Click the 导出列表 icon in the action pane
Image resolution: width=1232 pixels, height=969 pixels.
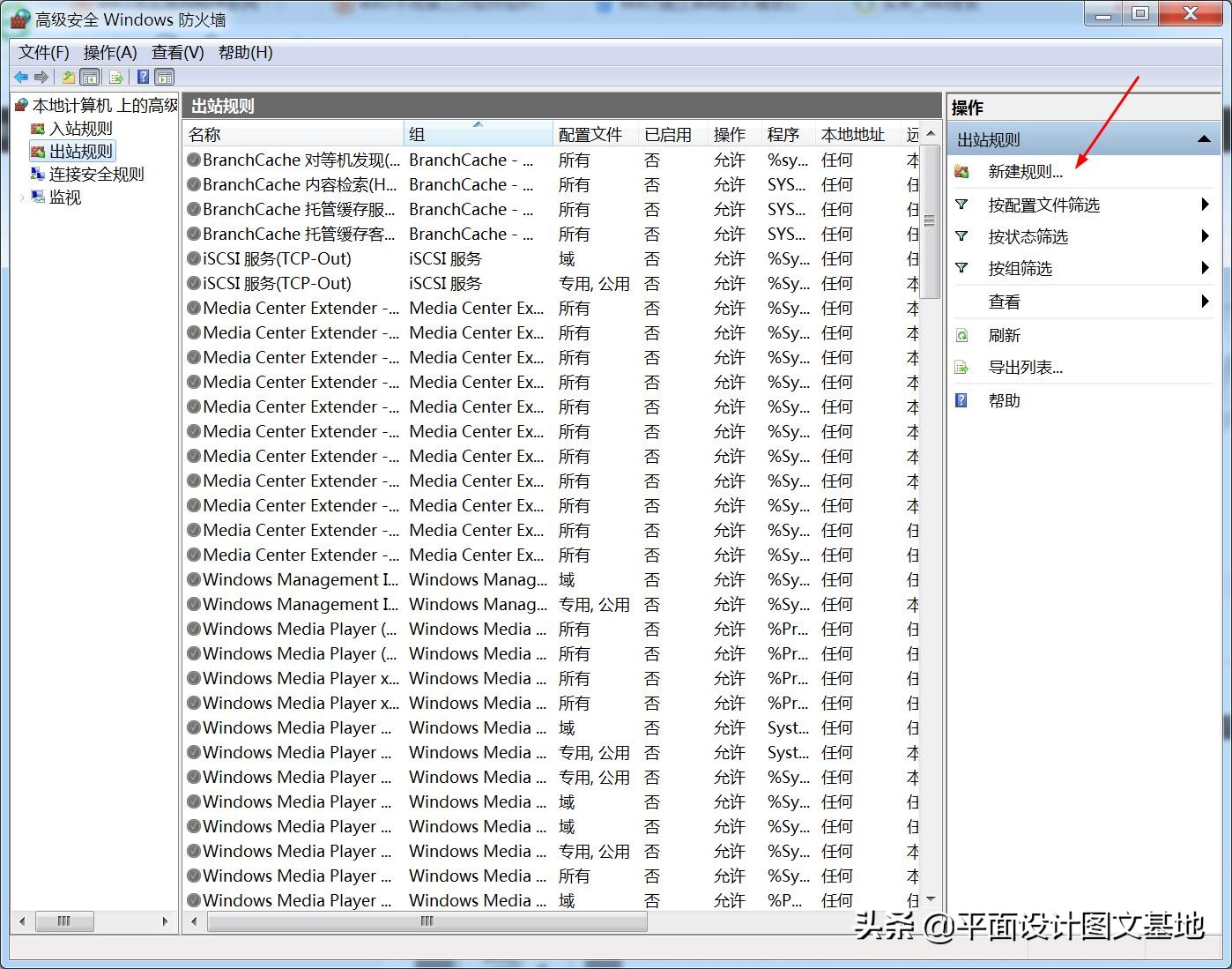coord(961,368)
